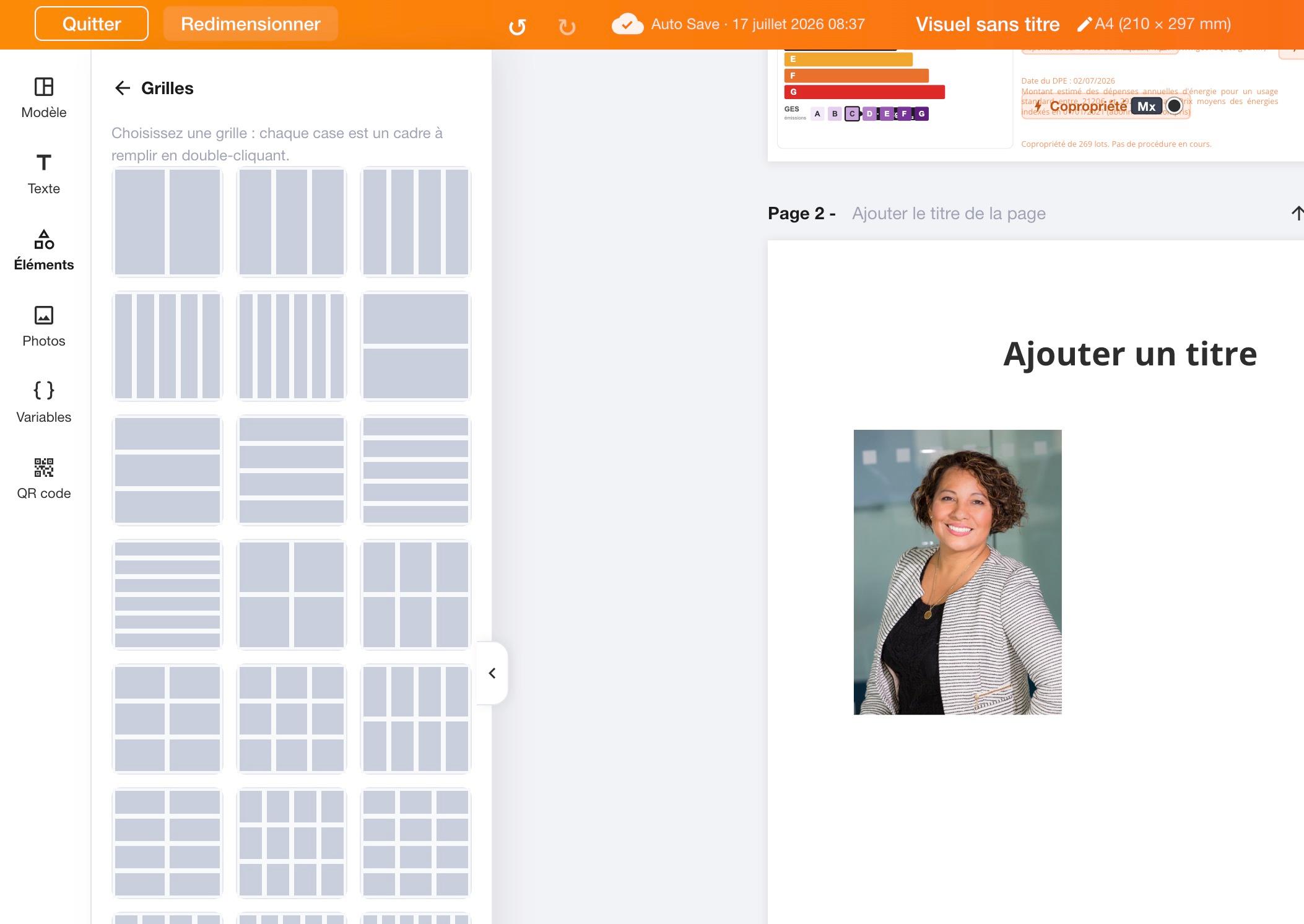Click the redo arrow icon
This screenshot has width=1304, height=924.
pyautogui.click(x=567, y=27)
